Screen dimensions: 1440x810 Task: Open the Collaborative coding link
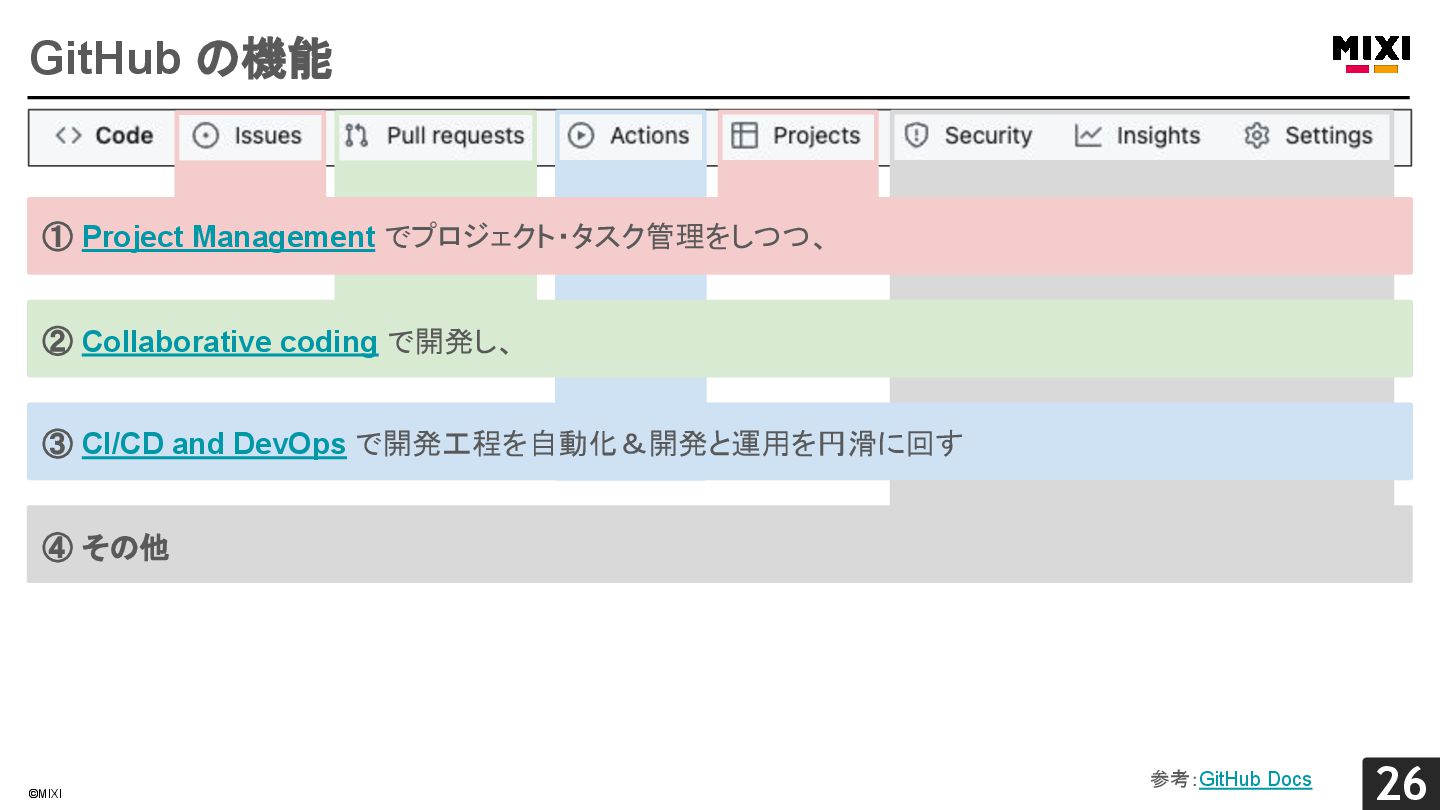[x=230, y=342]
